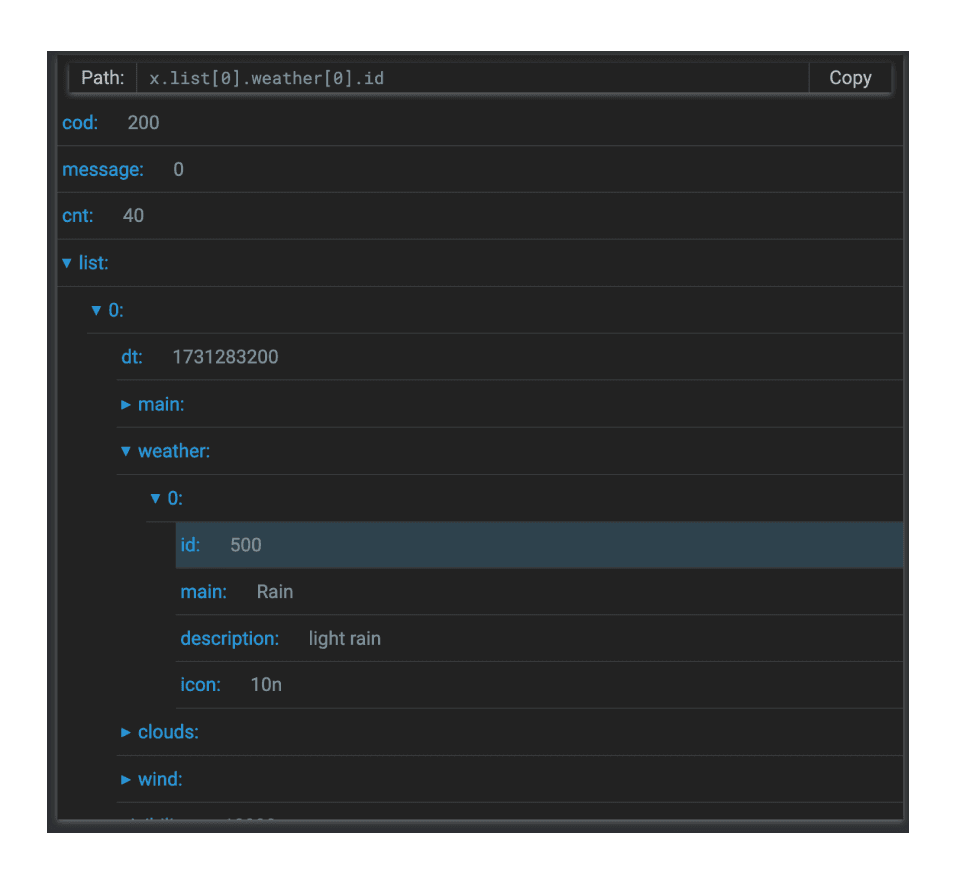Select the description key

229,639
